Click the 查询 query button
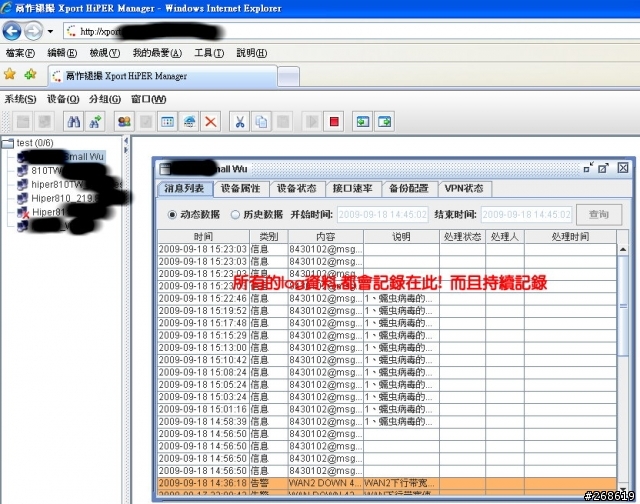Screen dimensions: 640x504 point(599,215)
